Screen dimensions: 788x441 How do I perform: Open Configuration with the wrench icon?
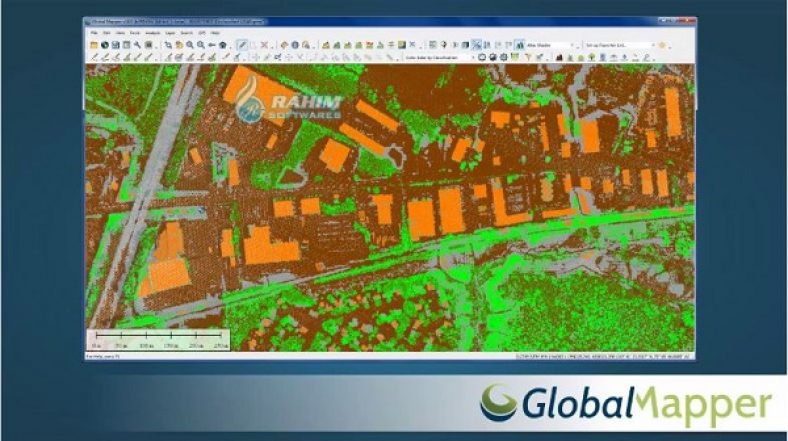click(137, 45)
